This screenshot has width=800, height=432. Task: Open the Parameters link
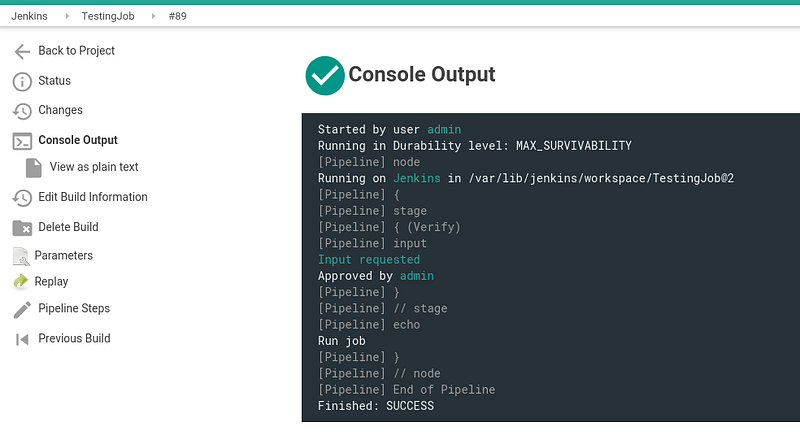(x=63, y=256)
